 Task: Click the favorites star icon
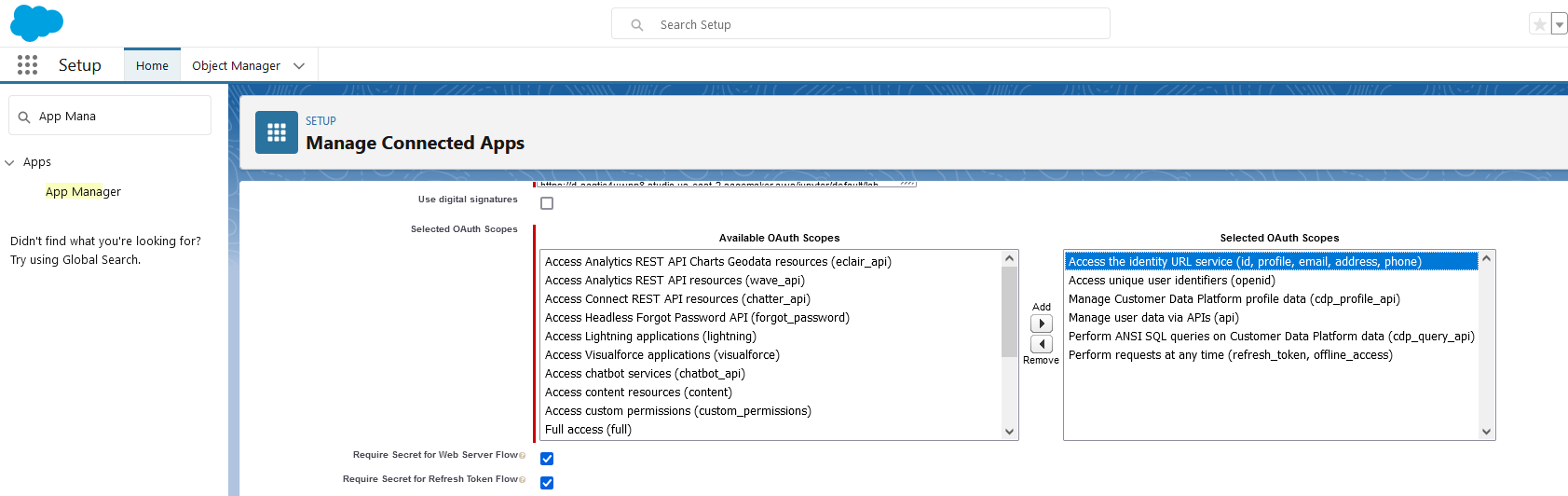click(1539, 24)
